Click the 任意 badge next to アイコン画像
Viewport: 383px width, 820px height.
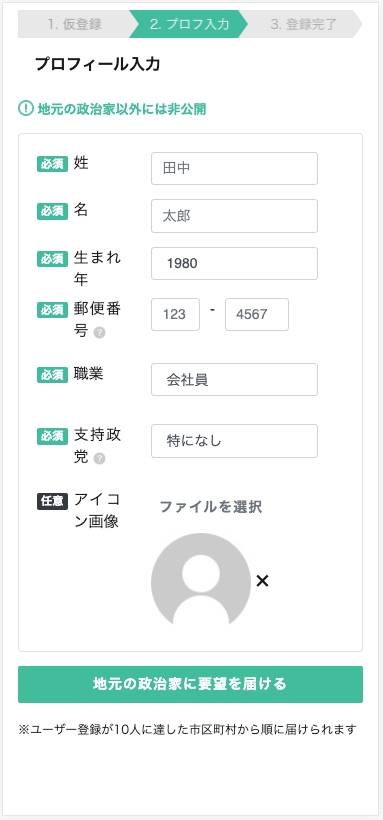tap(52, 500)
